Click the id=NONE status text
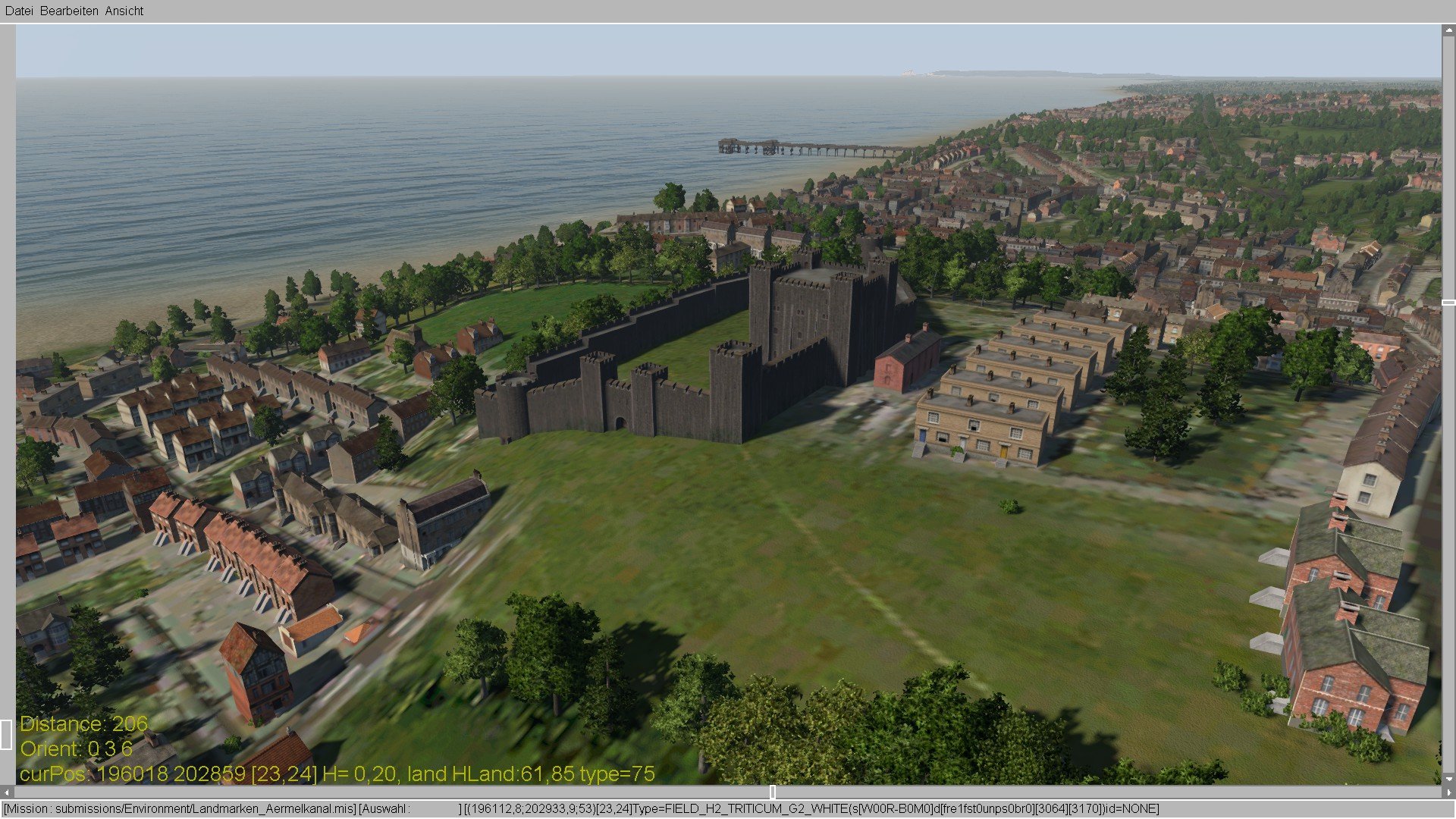1456x819 pixels. pos(1131,809)
